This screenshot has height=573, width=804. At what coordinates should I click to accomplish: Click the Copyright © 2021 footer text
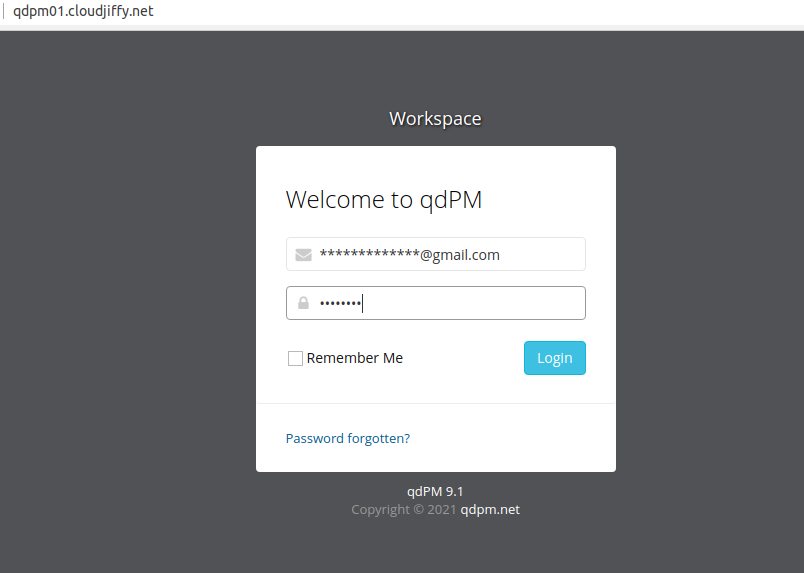point(402,510)
